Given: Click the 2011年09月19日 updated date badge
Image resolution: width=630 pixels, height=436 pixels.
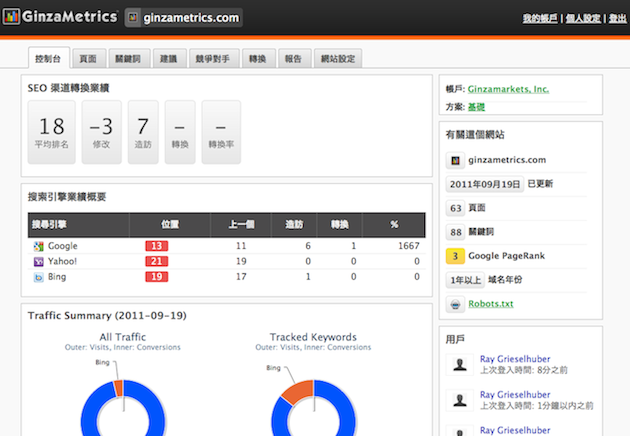Looking at the screenshot, I should 485,184.
